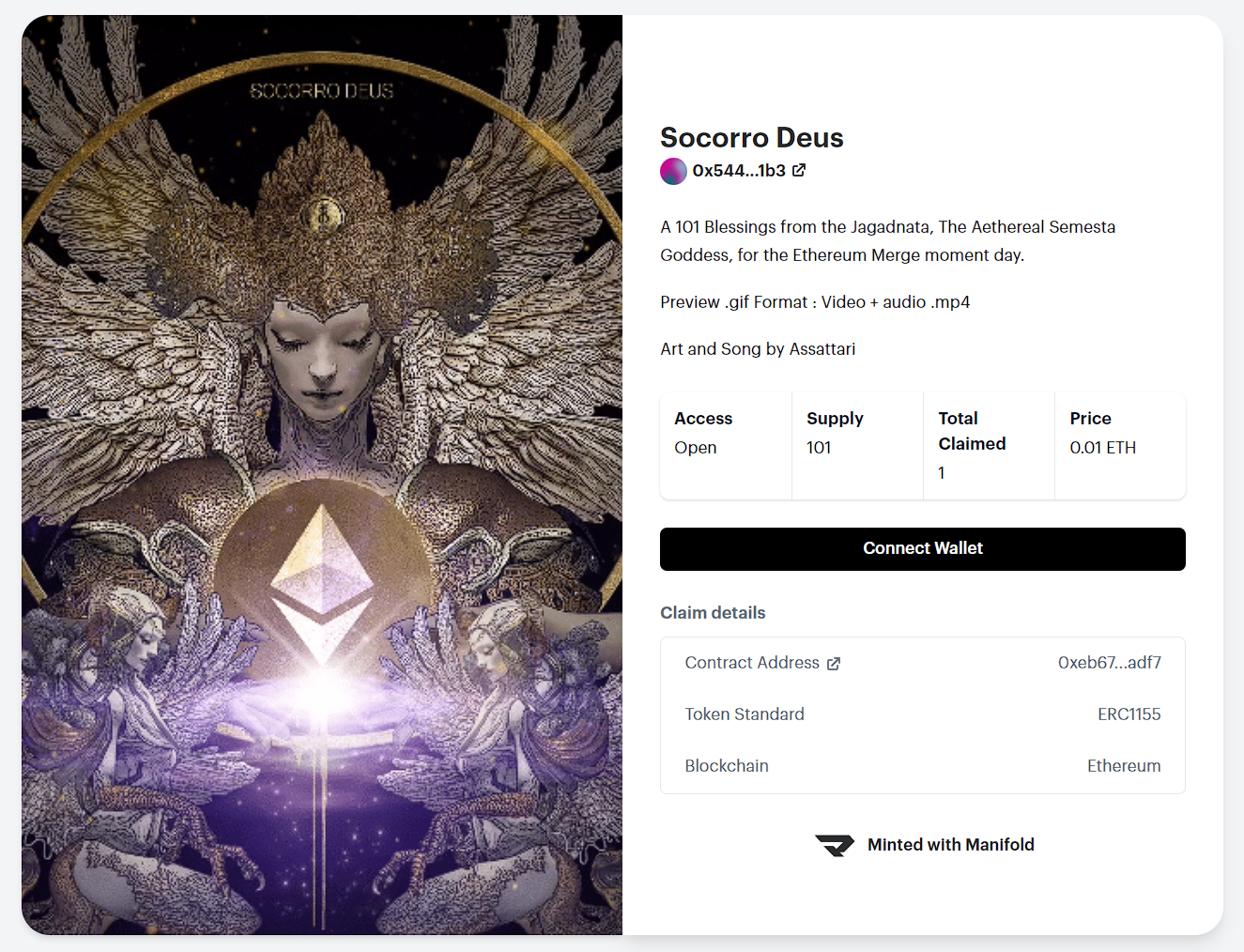Click the ERC1155 token standard value

(1129, 714)
